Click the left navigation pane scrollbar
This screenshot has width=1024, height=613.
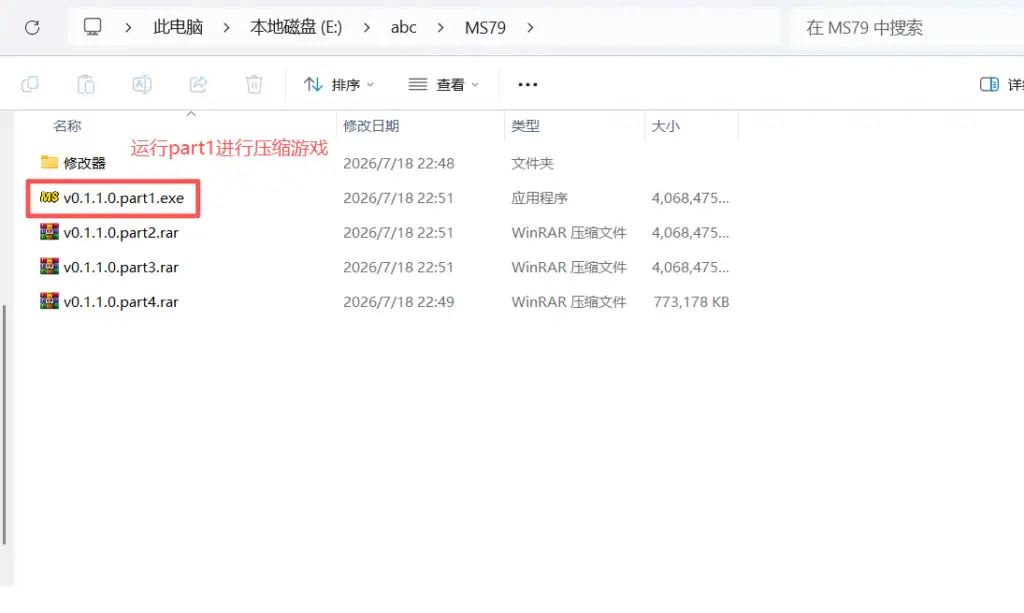[x=5, y=424]
